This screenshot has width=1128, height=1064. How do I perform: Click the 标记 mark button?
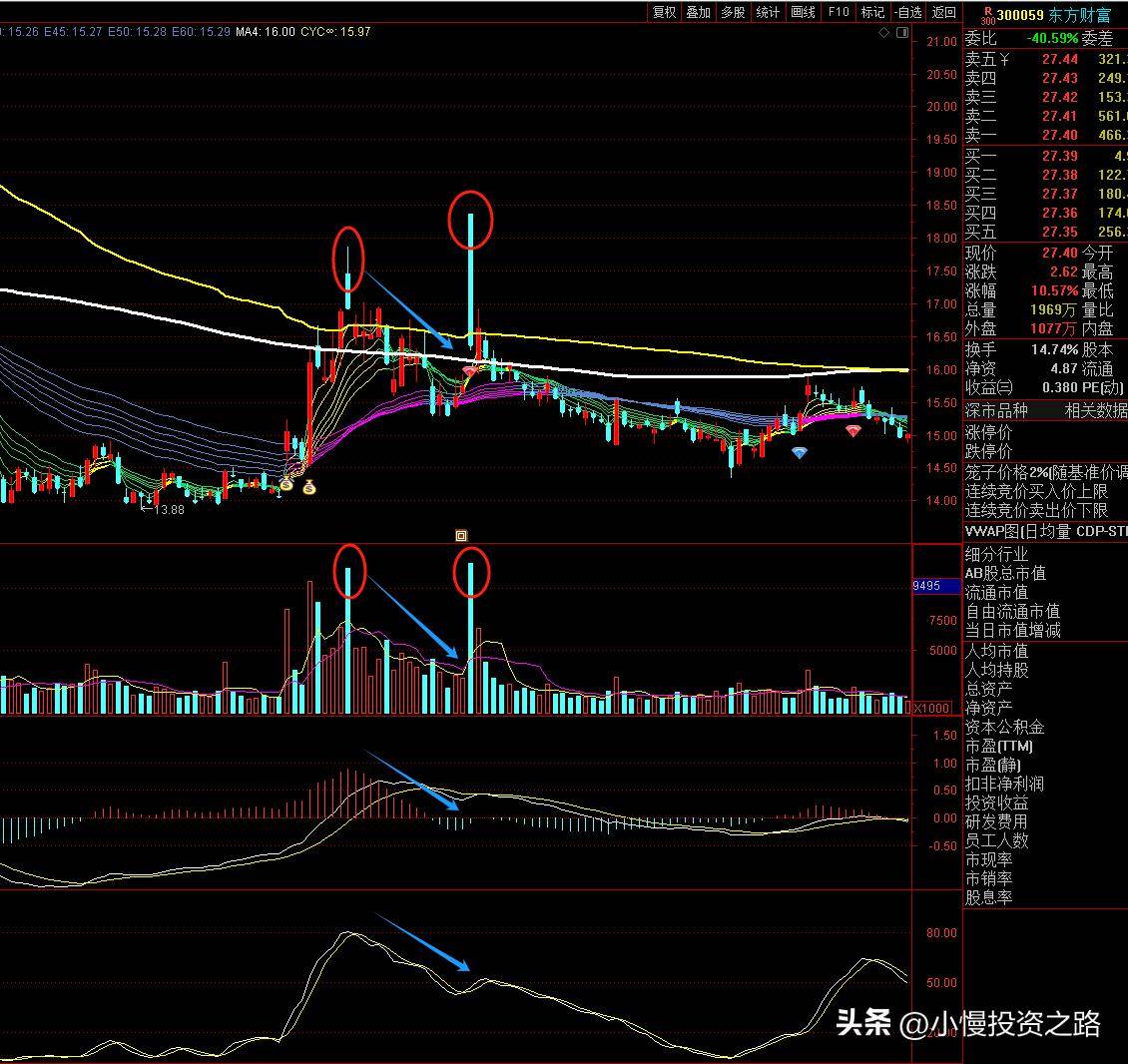click(872, 12)
